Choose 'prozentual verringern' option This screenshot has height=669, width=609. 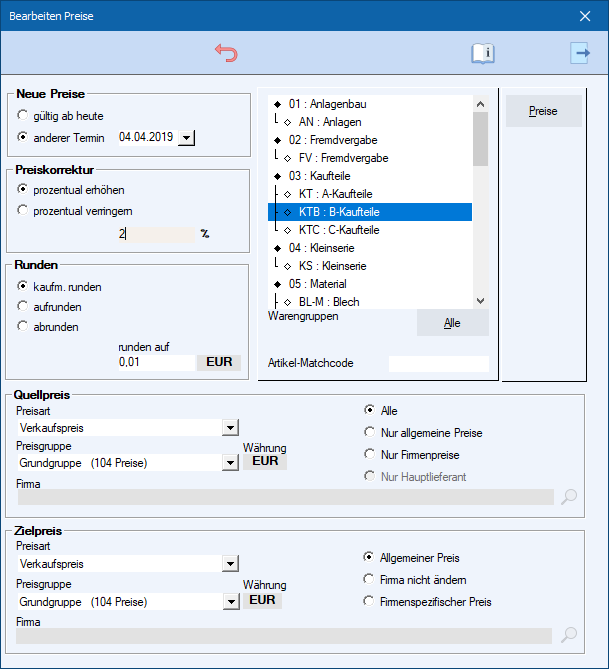23,211
